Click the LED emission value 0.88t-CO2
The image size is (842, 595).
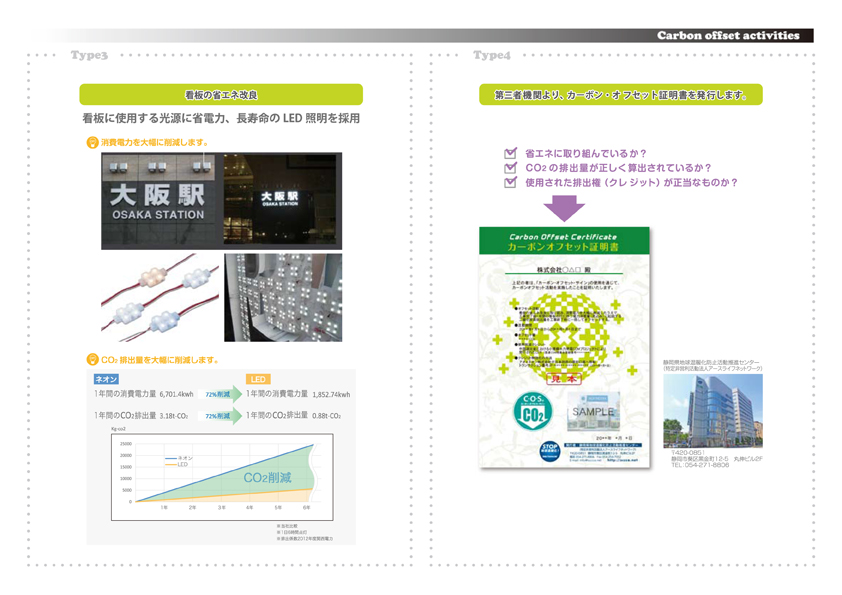point(326,416)
